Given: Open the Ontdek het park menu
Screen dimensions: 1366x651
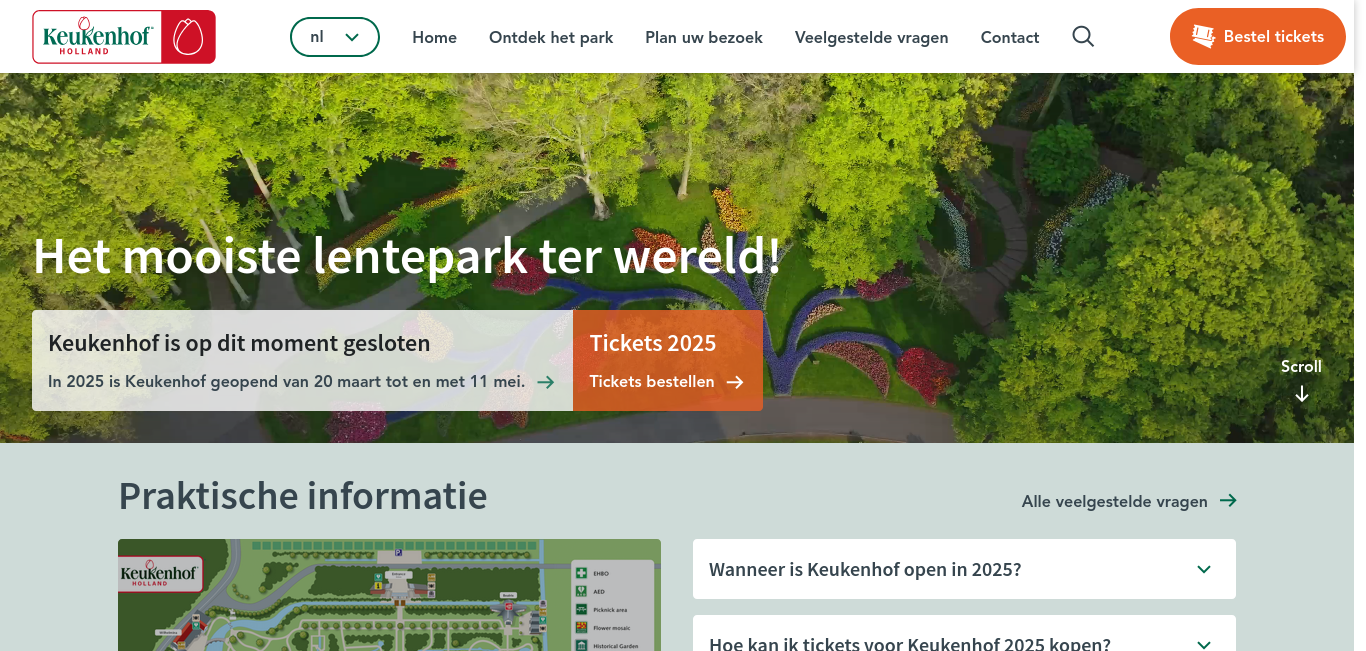Looking at the screenshot, I should [551, 37].
